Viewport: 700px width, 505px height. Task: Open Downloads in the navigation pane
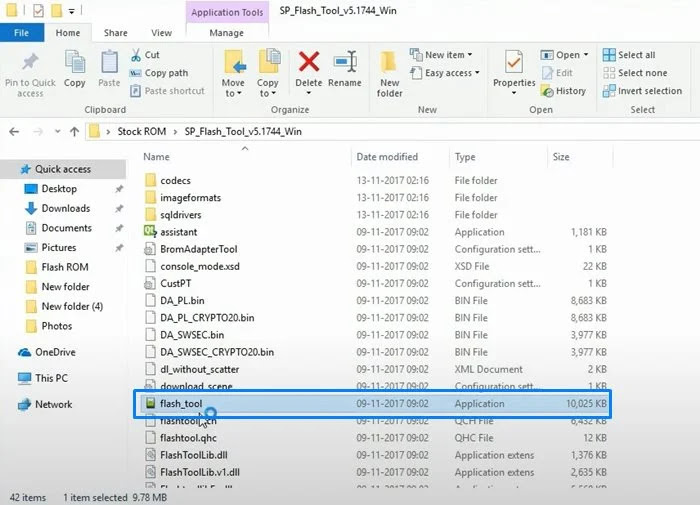[66, 209]
